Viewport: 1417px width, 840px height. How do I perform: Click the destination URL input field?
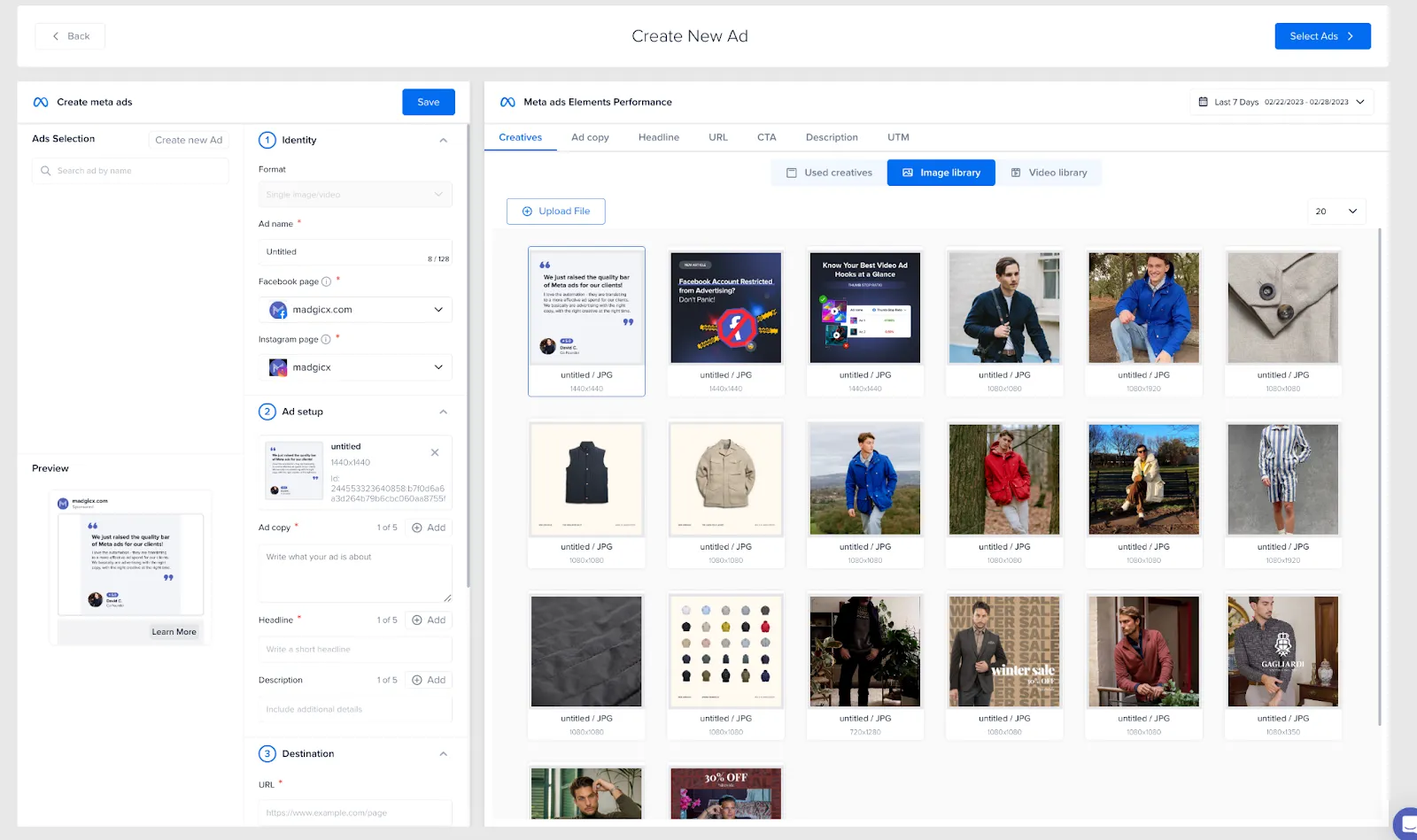click(355, 813)
